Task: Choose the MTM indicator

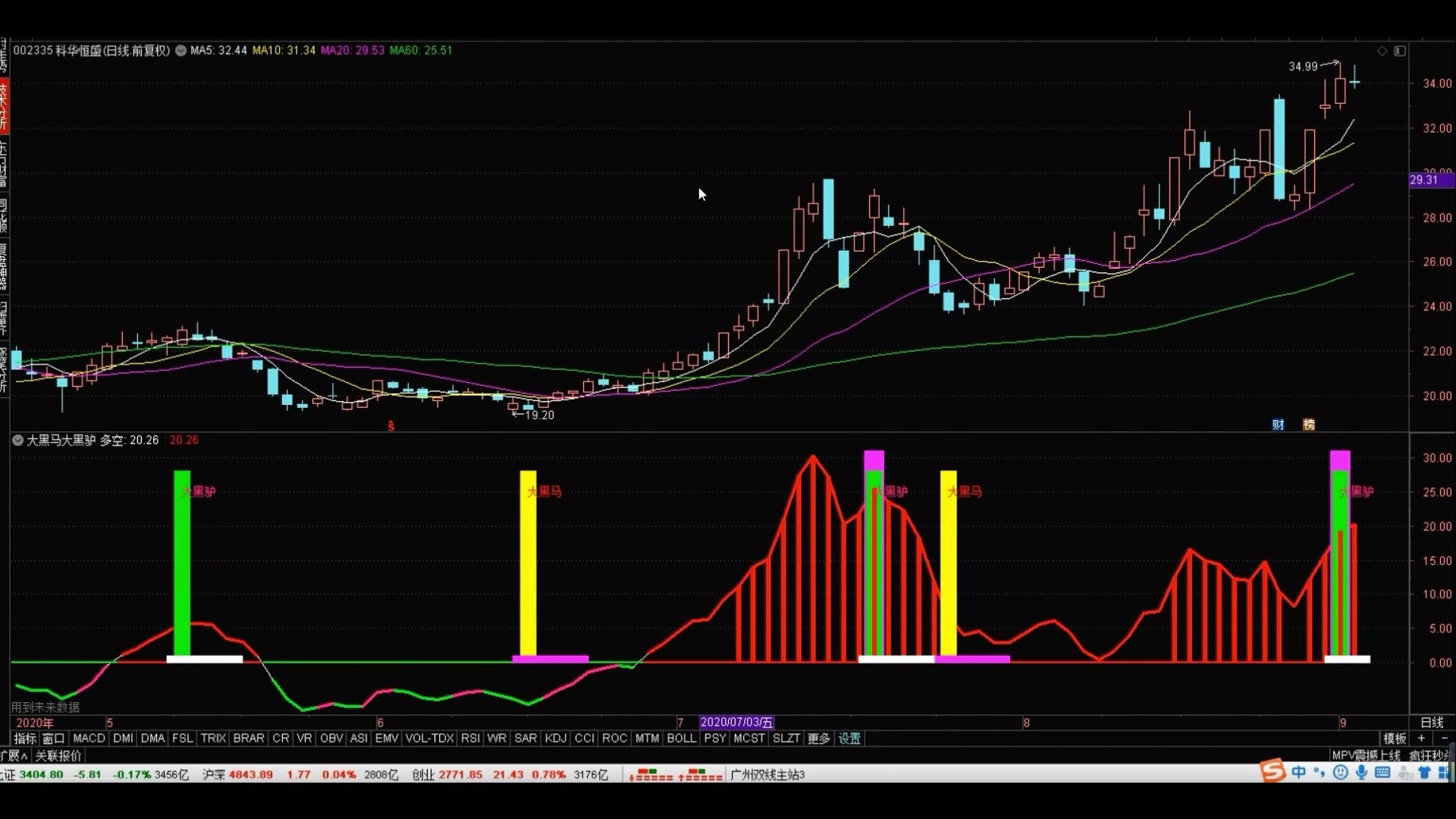Action: coord(647,738)
